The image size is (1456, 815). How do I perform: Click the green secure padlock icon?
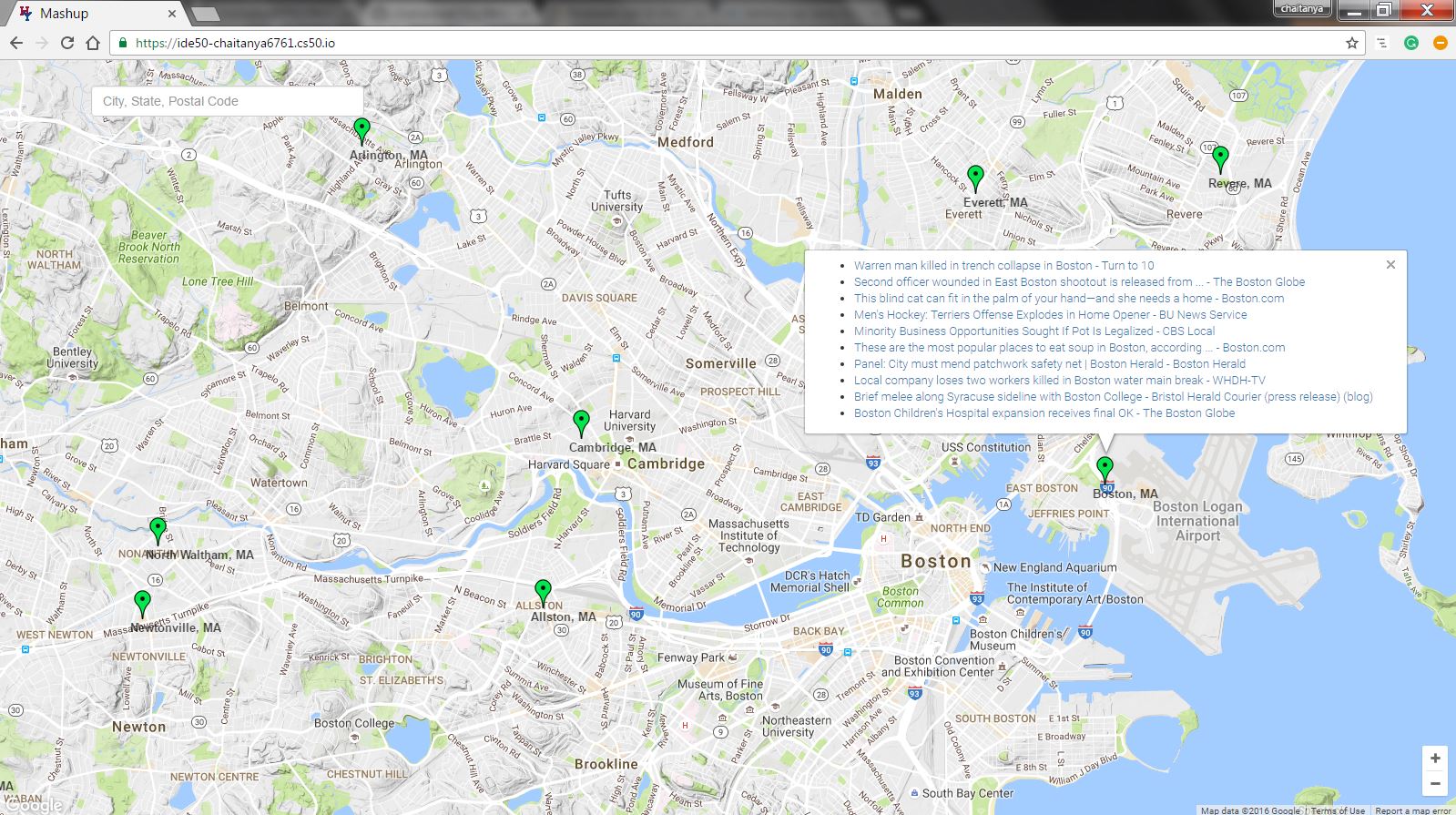point(123,43)
